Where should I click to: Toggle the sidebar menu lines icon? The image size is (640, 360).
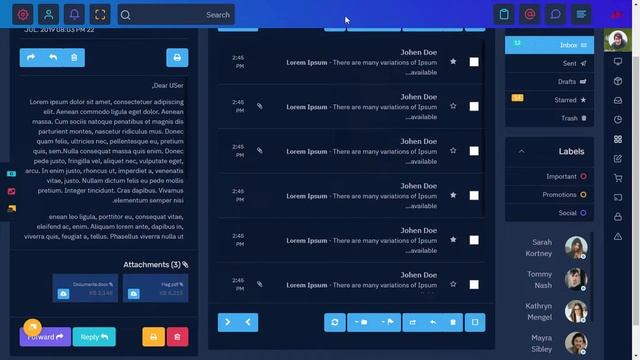click(x=581, y=15)
